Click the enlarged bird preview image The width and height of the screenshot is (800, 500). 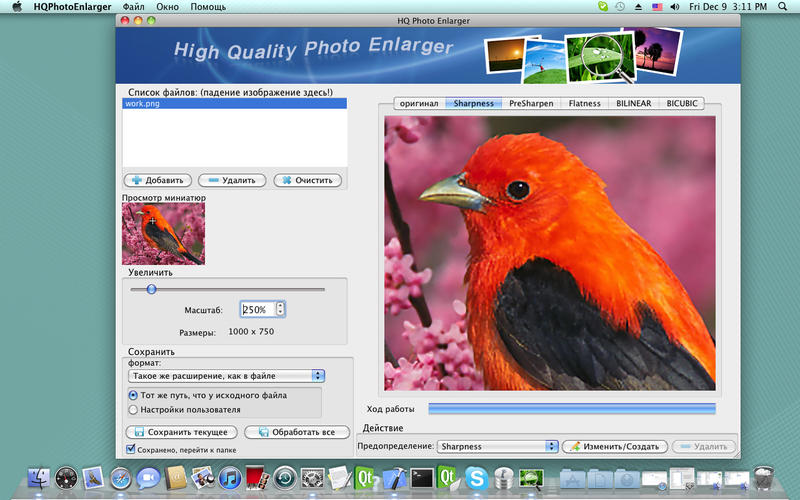(550, 253)
